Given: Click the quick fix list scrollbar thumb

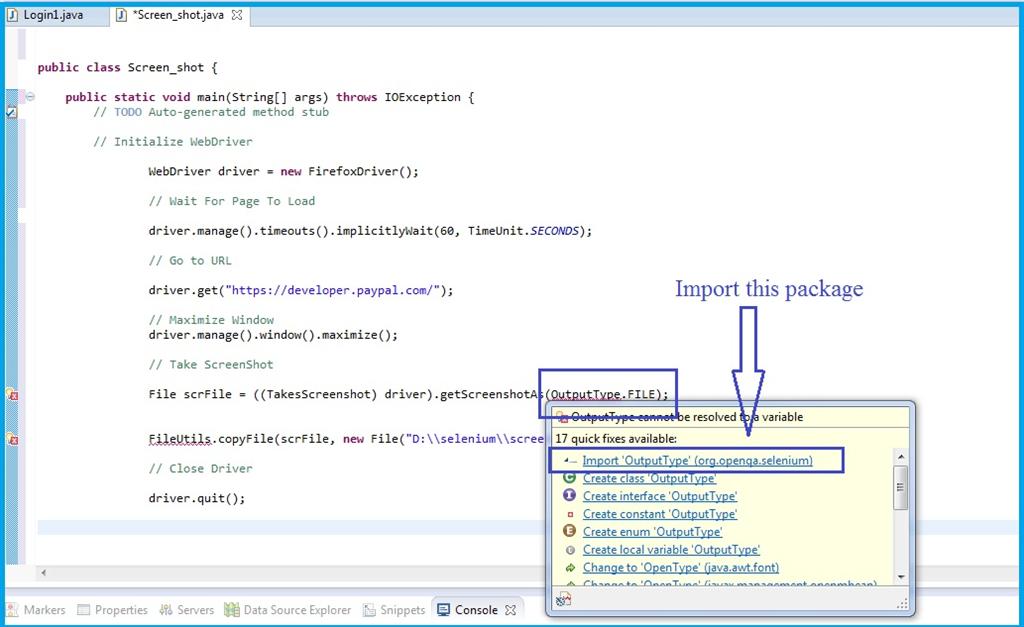Looking at the screenshot, I should pyautogui.click(x=901, y=487).
